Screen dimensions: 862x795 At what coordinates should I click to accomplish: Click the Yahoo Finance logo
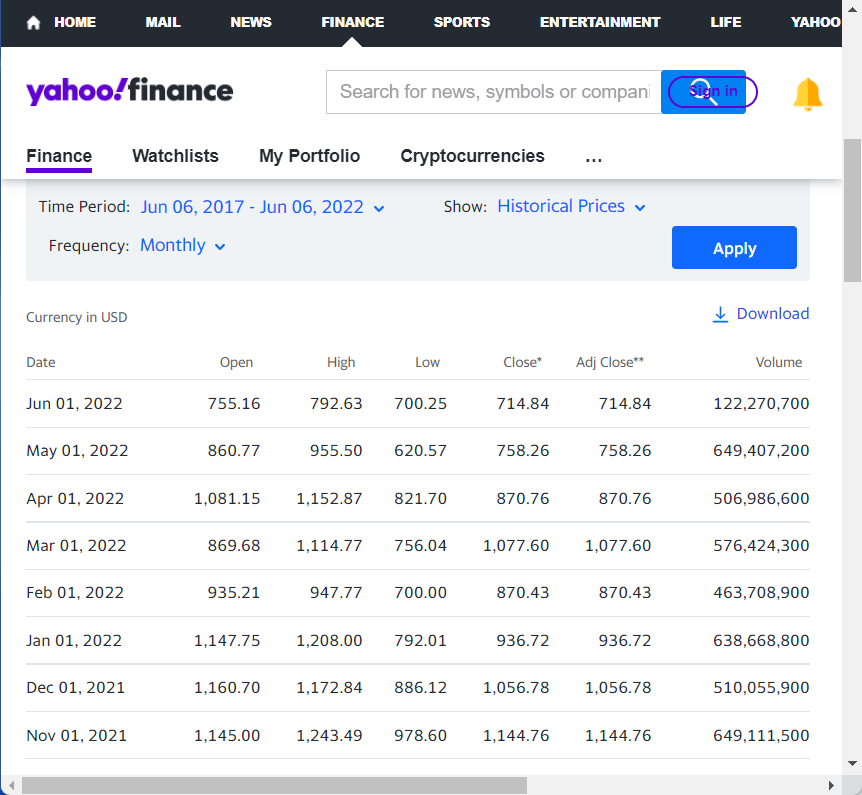(130, 92)
